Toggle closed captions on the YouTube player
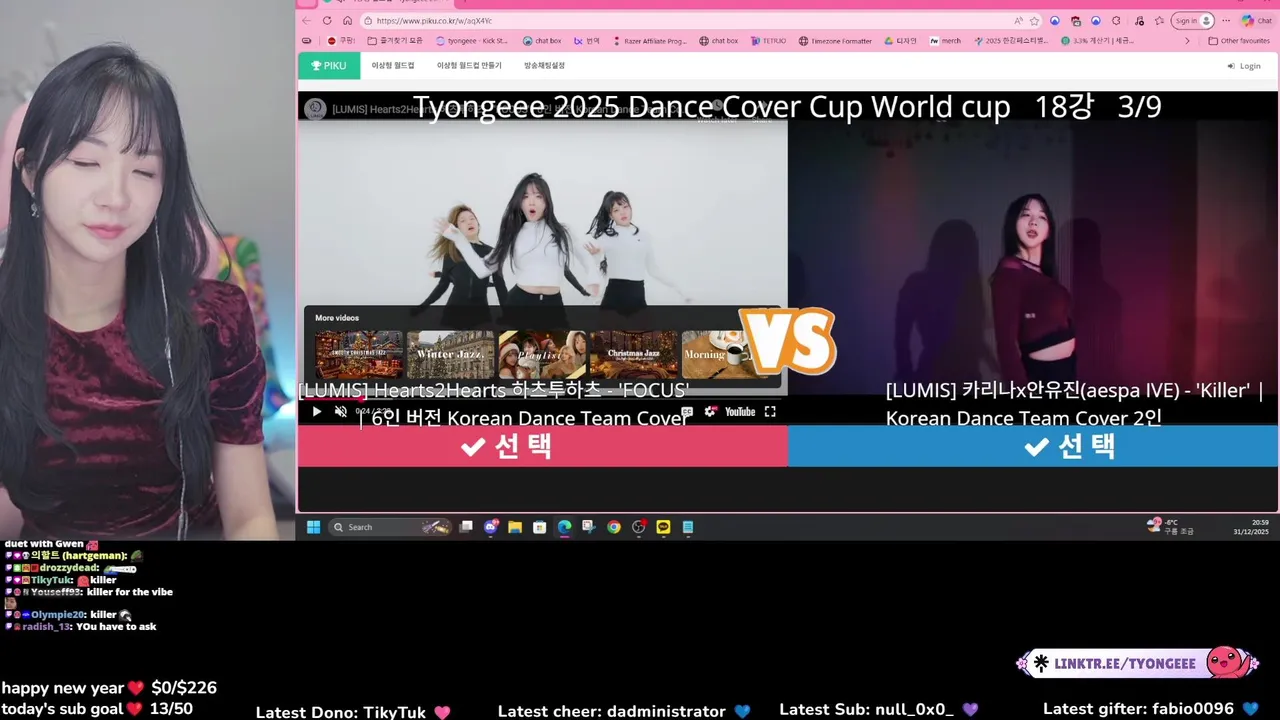Image resolution: width=1280 pixels, height=720 pixels. 687,411
